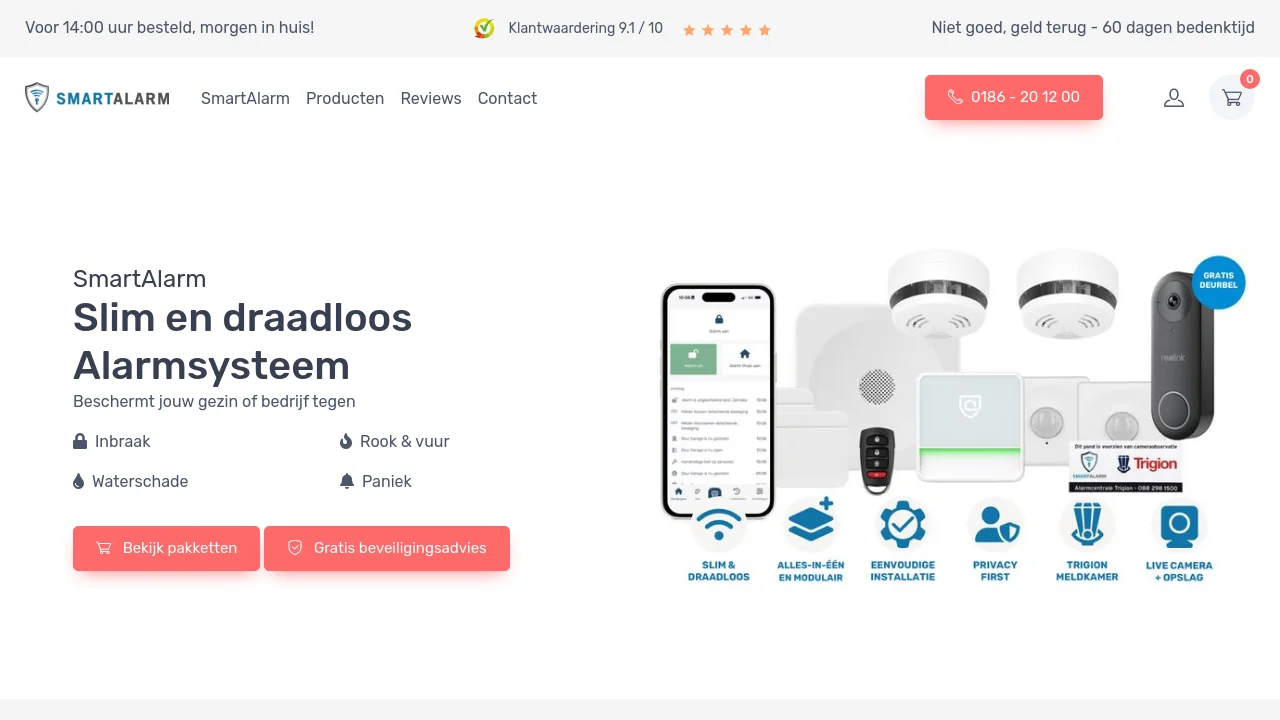Click the customer rating checkmark badge
The width and height of the screenshot is (1280, 720).
[484, 29]
